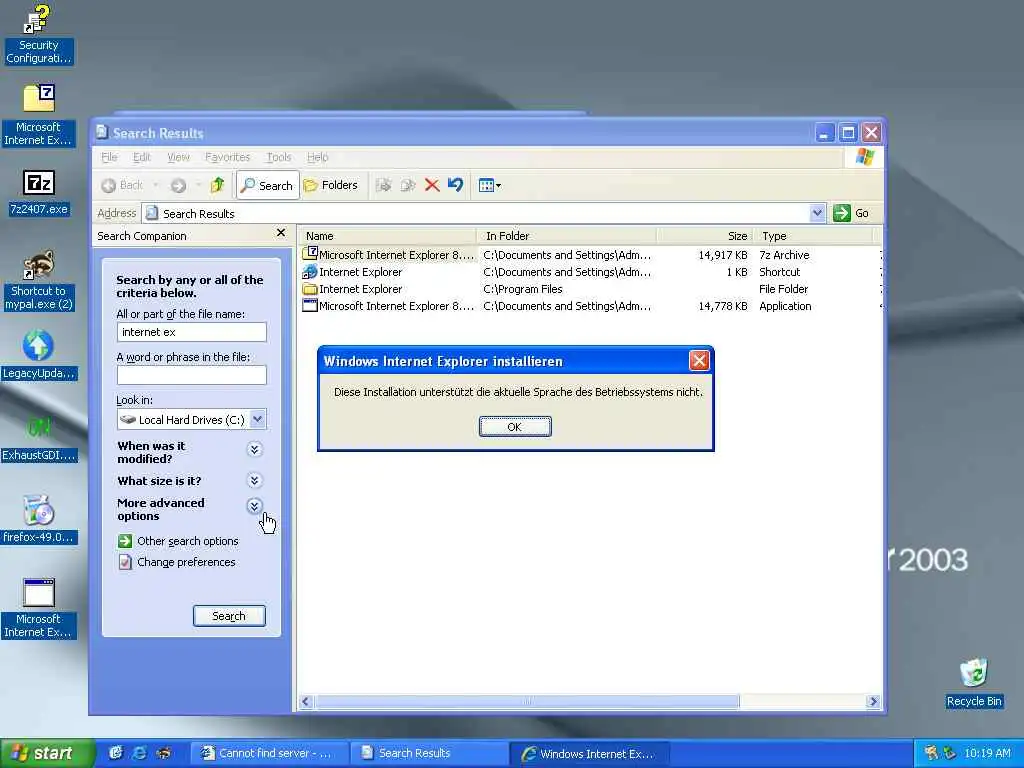Viewport: 1024px width, 768px height.
Task: Sort results by Type column
Action: coord(814,236)
